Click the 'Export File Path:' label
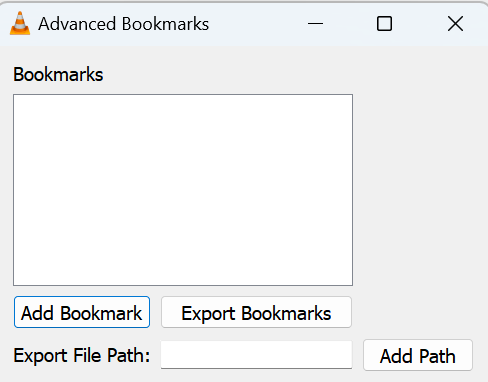Screen dimensions: 488x382 coord(82,355)
